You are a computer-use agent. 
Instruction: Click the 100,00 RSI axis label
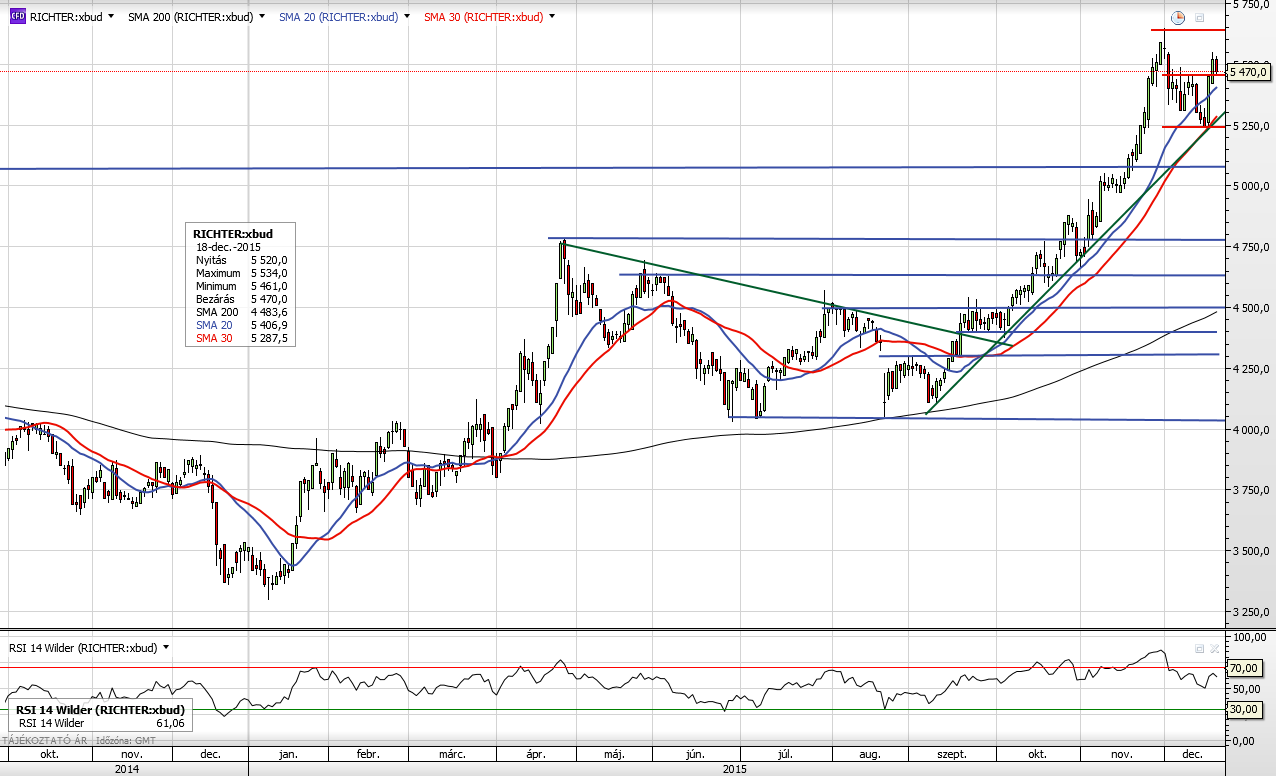click(x=1250, y=636)
